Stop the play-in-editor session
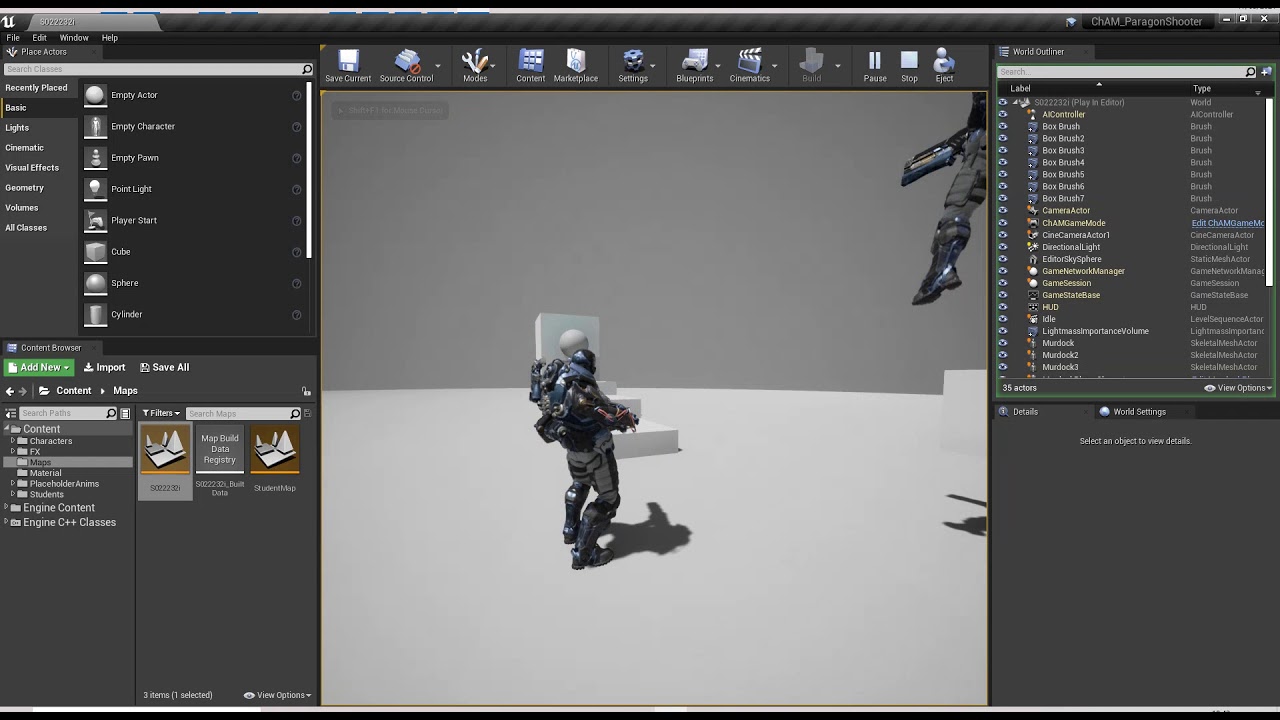Screen dimensions: 1280x720 tap(909, 66)
